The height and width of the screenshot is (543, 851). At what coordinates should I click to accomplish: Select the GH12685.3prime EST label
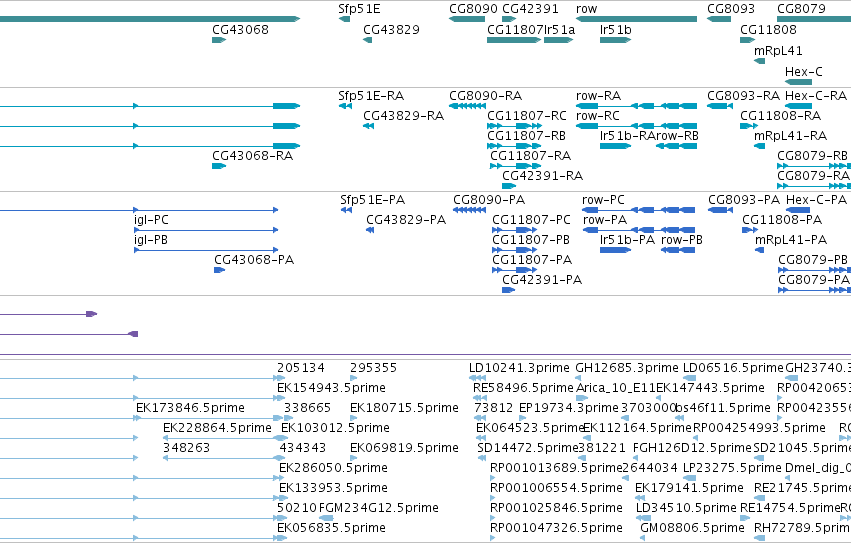pos(627,368)
